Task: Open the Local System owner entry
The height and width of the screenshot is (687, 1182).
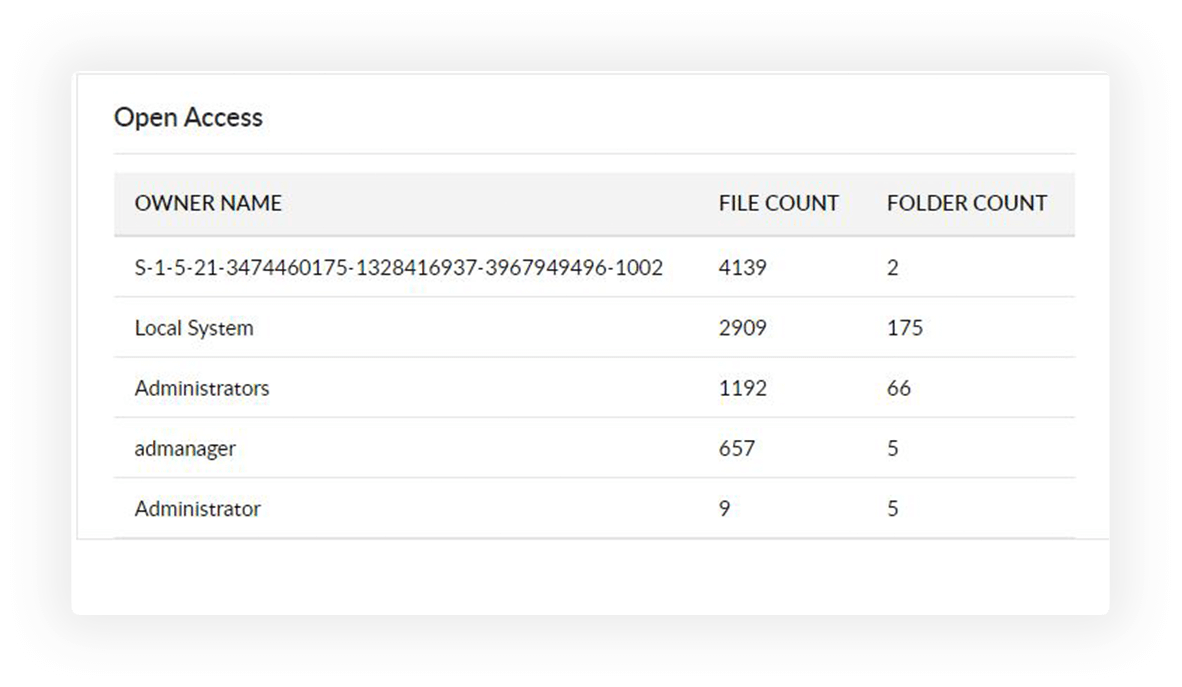Action: [x=194, y=328]
